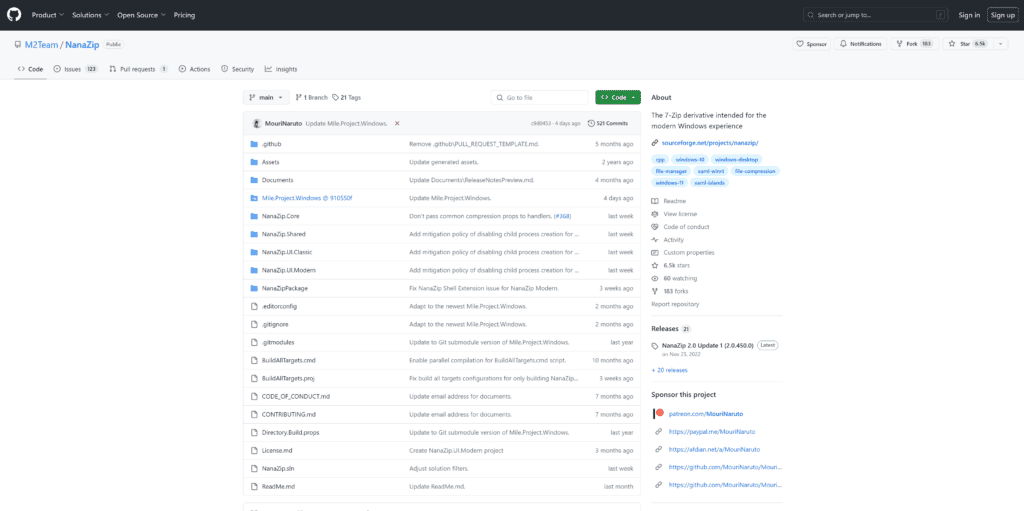Screen dimensions: 1024x511
Task: Click the failed check X icon
Action: coord(397,123)
